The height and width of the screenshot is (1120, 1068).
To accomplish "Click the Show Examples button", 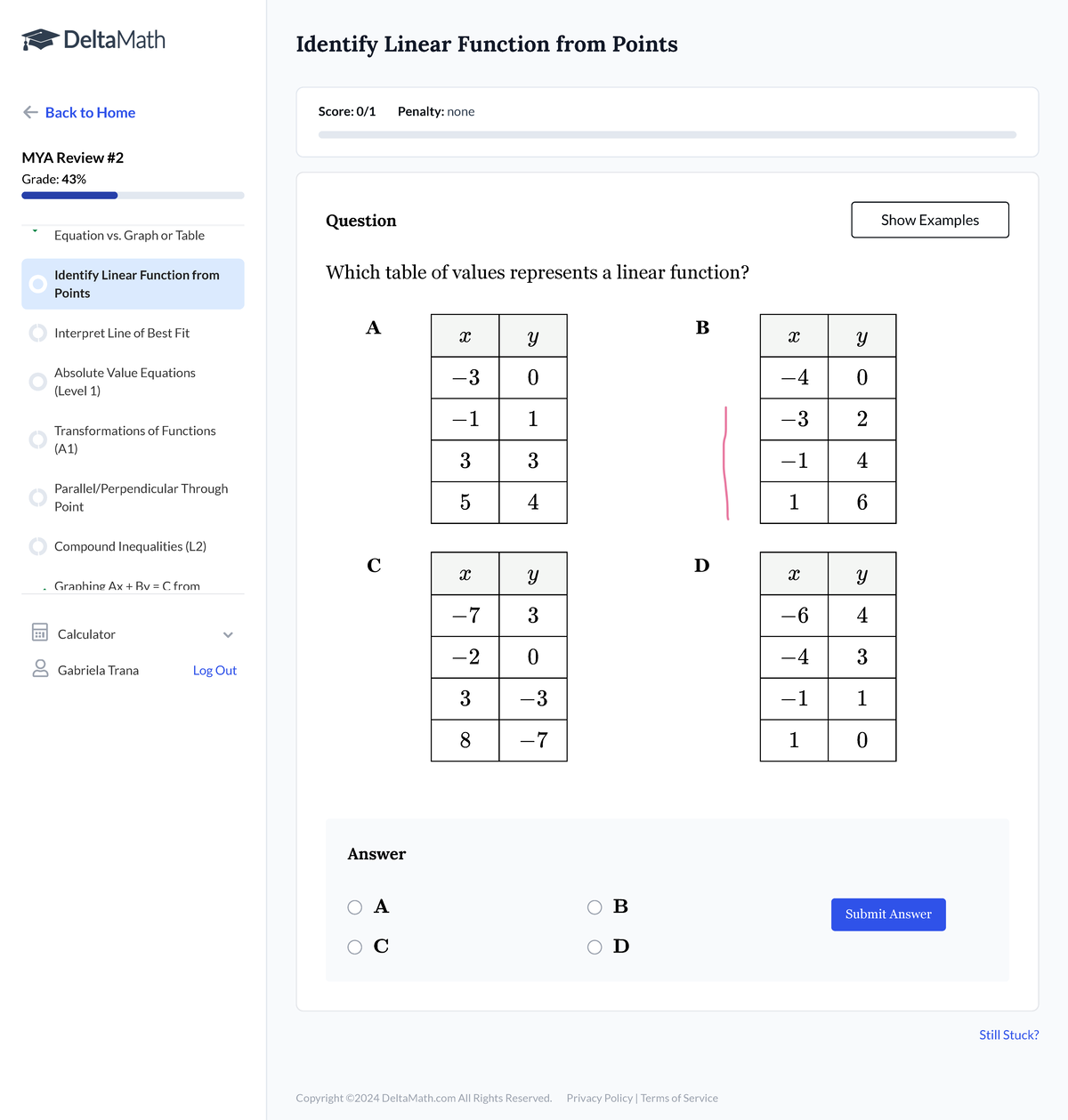I will pyautogui.click(x=929, y=220).
